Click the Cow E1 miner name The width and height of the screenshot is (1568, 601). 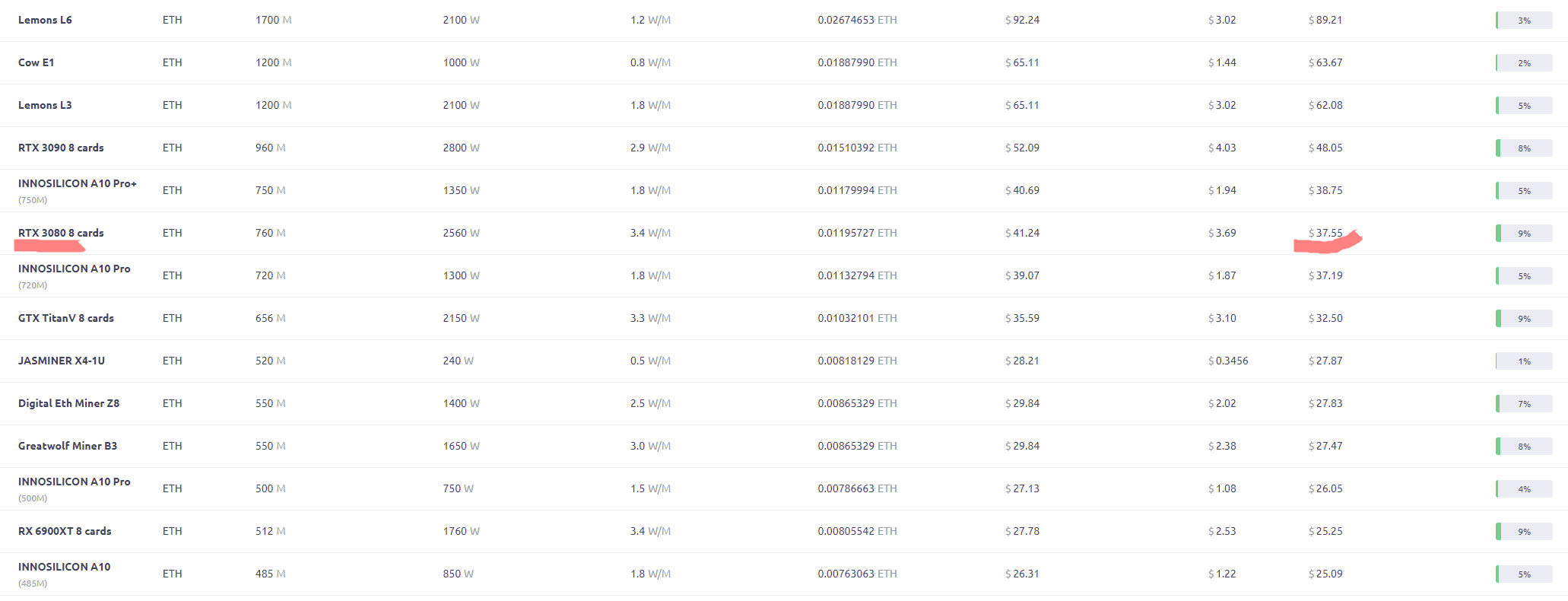point(36,62)
